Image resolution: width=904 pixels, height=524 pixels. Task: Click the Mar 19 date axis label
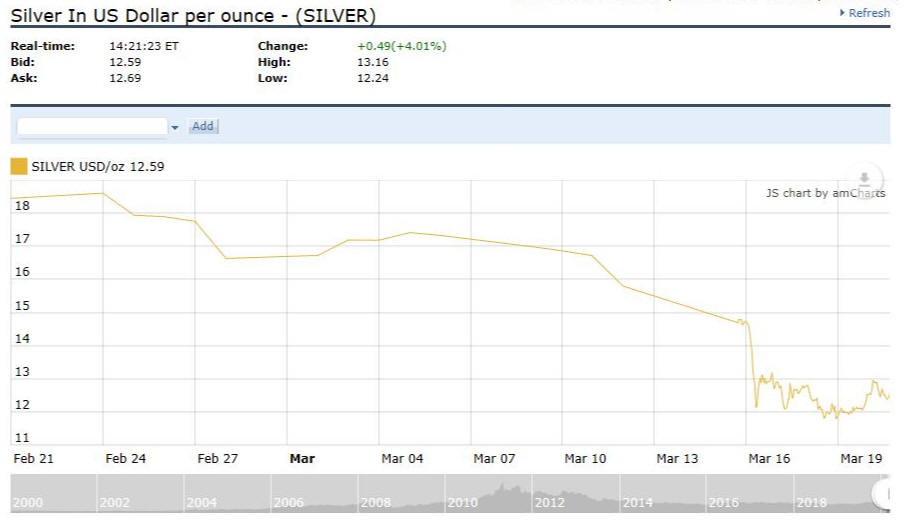861,459
